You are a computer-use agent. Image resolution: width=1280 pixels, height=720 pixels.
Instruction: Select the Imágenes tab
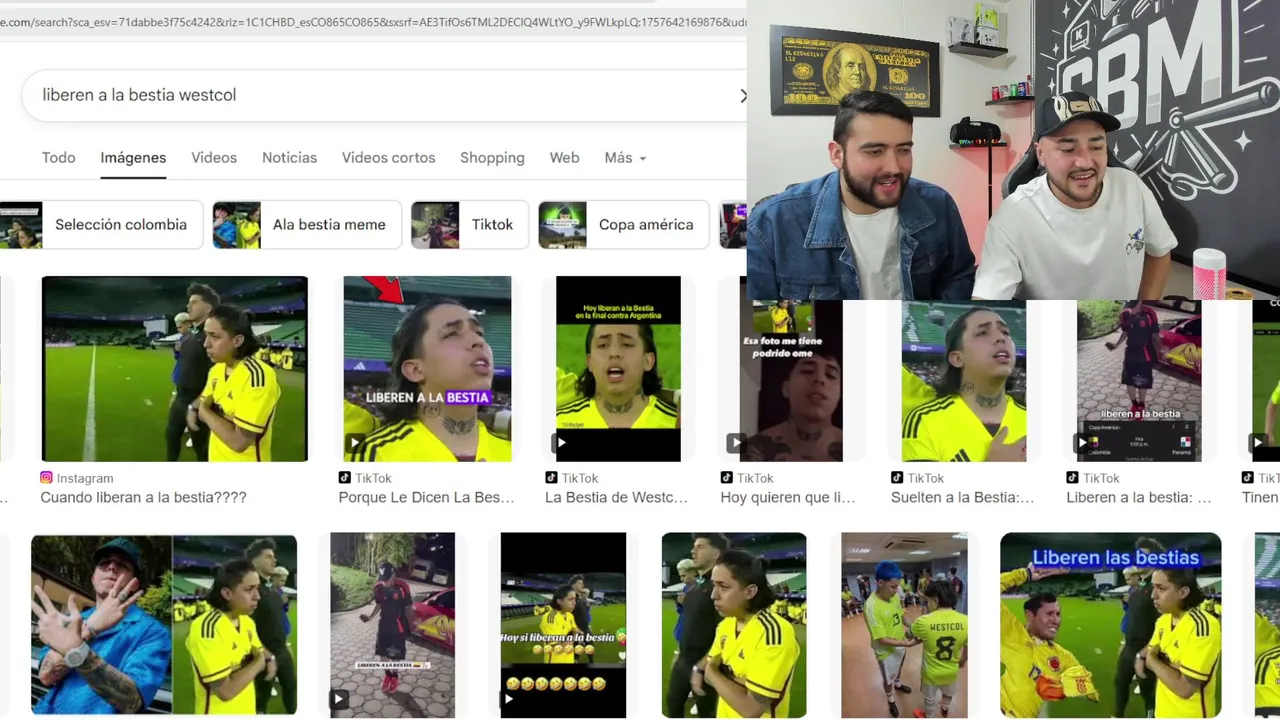click(133, 158)
